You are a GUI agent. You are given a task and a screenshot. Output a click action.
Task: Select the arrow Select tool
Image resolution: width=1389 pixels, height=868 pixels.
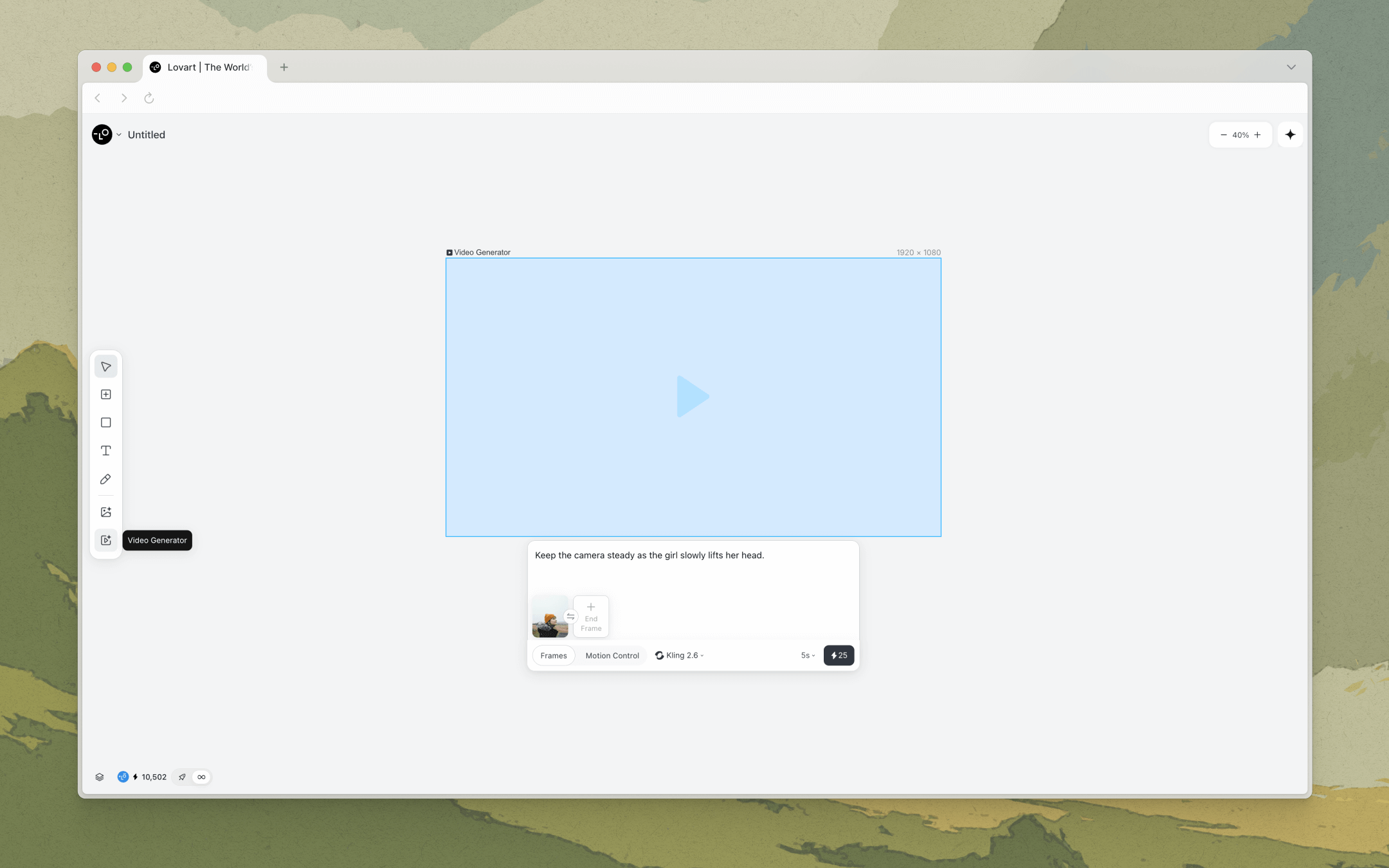pyautogui.click(x=106, y=366)
